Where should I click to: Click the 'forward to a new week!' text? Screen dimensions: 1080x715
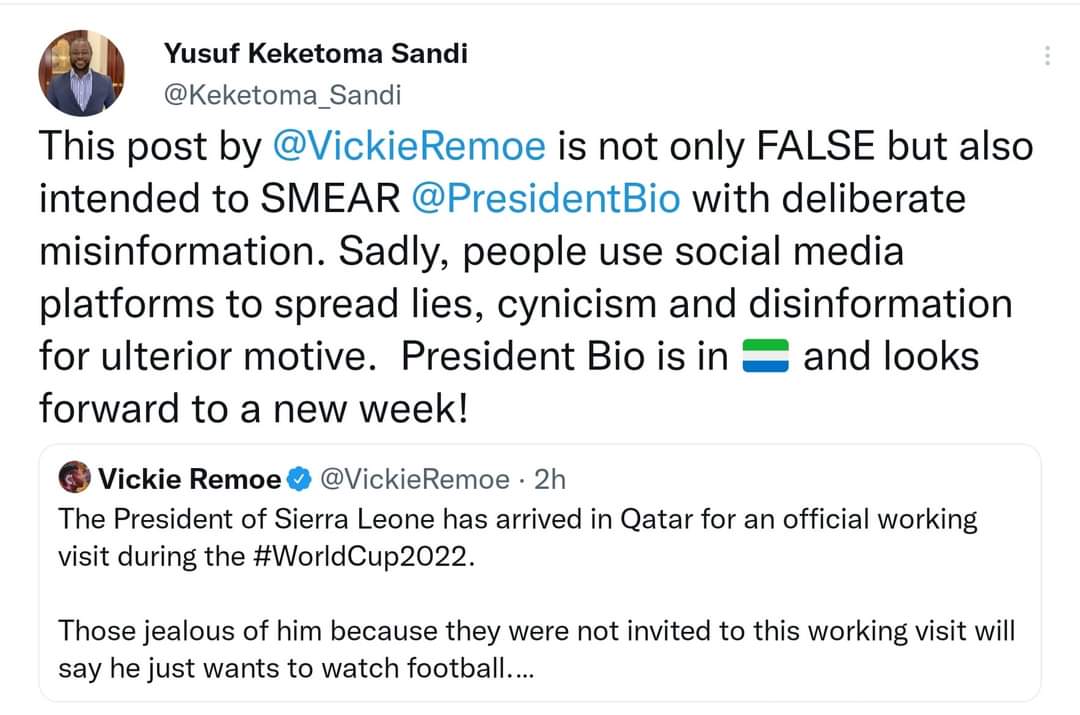coord(253,408)
